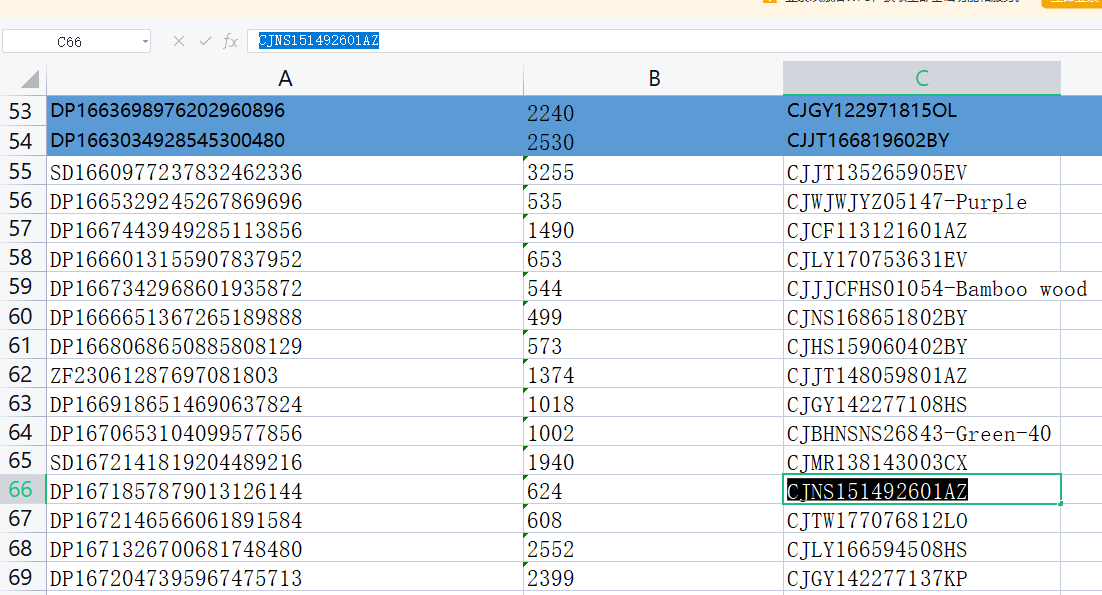Select row 53 header
Image resolution: width=1102 pixels, height=595 pixels.
[x=21, y=111]
